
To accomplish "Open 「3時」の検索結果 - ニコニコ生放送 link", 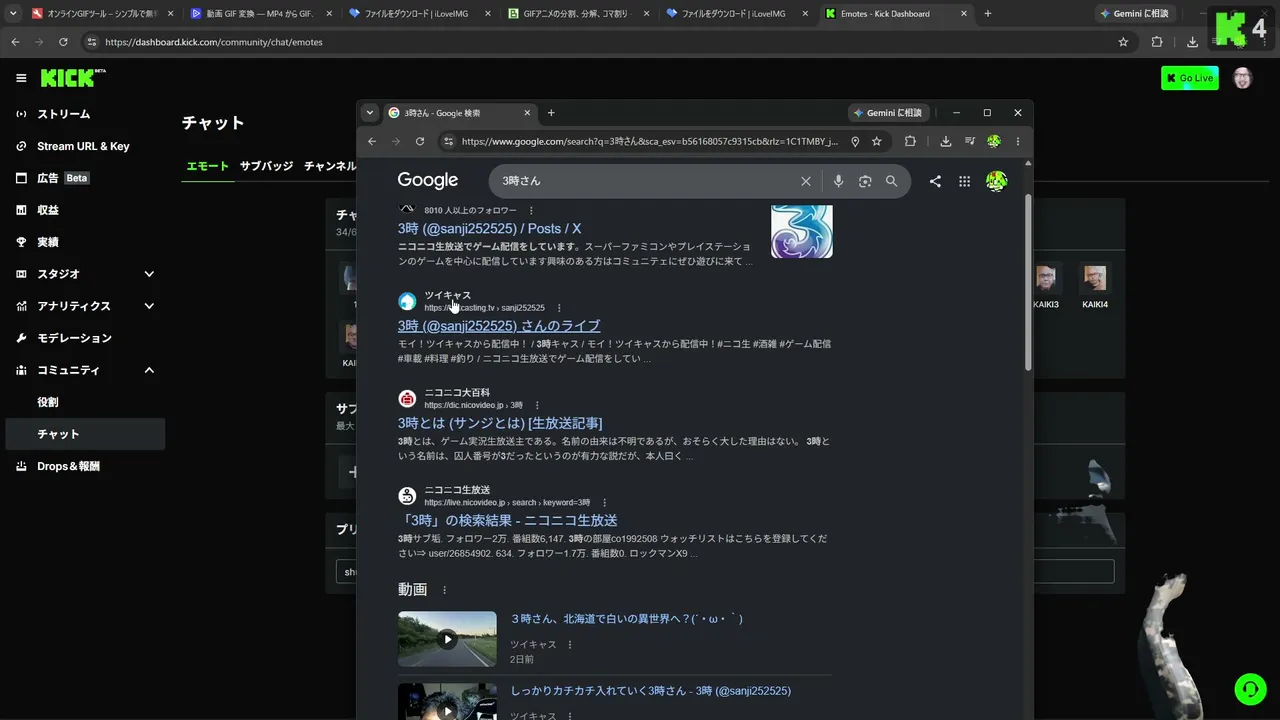I will [508, 520].
